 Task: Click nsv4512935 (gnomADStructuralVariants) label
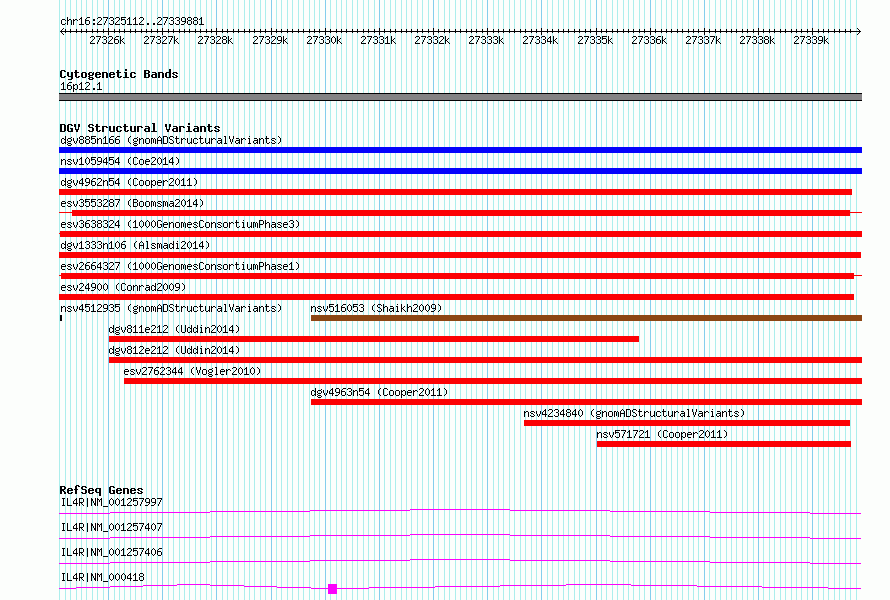[171, 308]
